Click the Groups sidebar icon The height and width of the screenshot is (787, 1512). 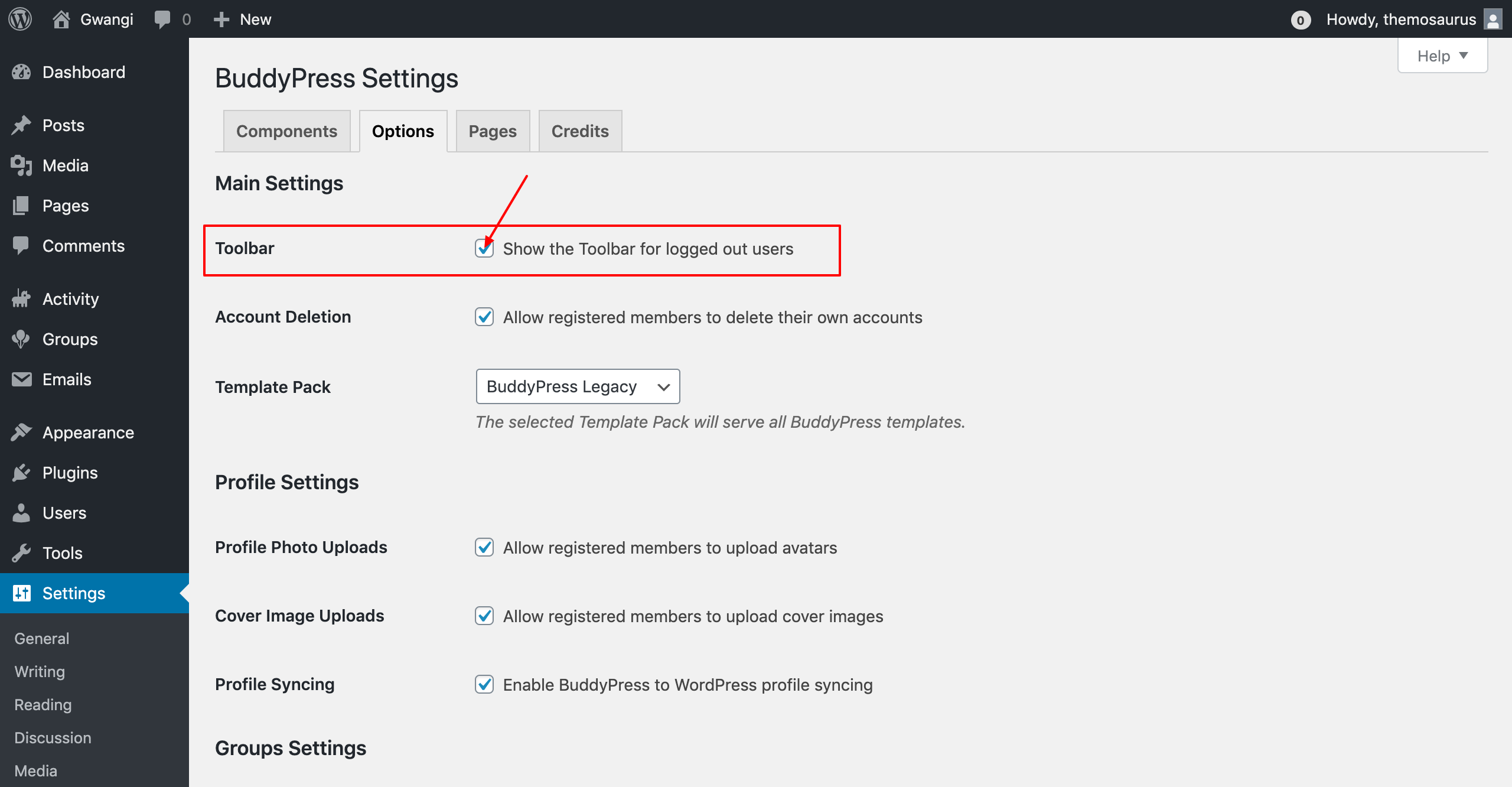pos(21,339)
